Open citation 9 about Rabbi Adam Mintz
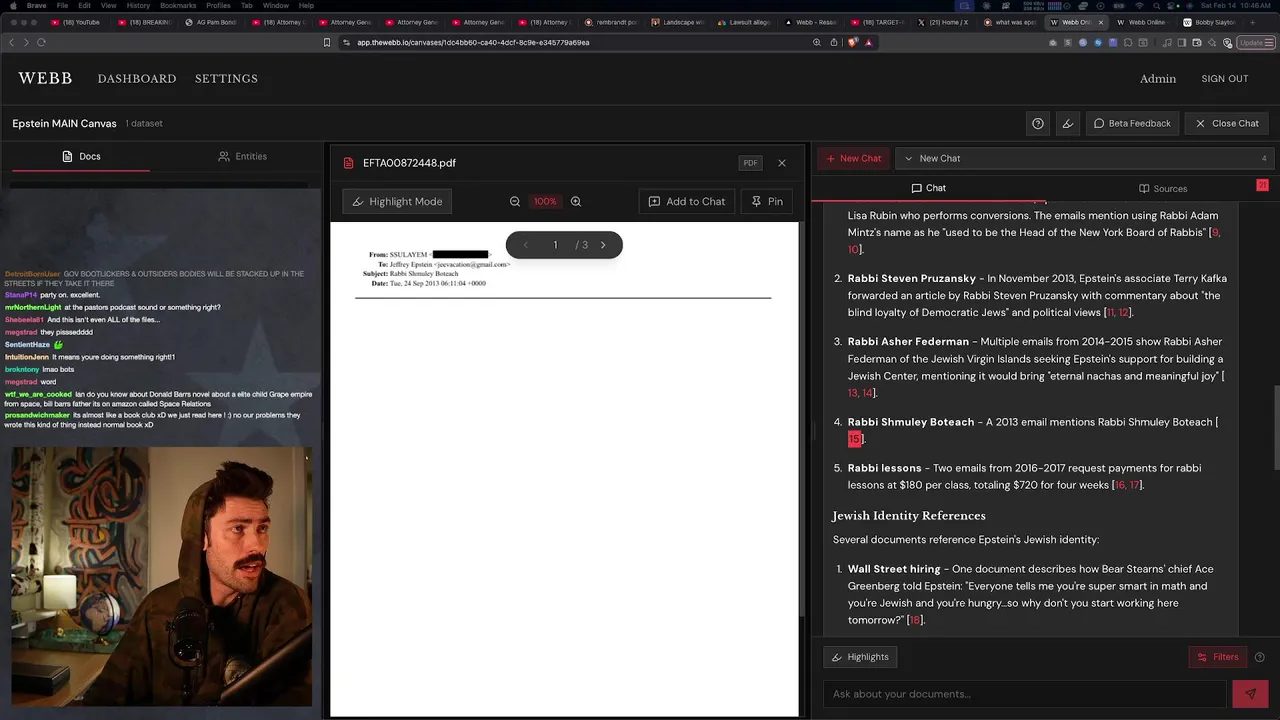Viewport: 1280px width, 720px height. (1215, 232)
